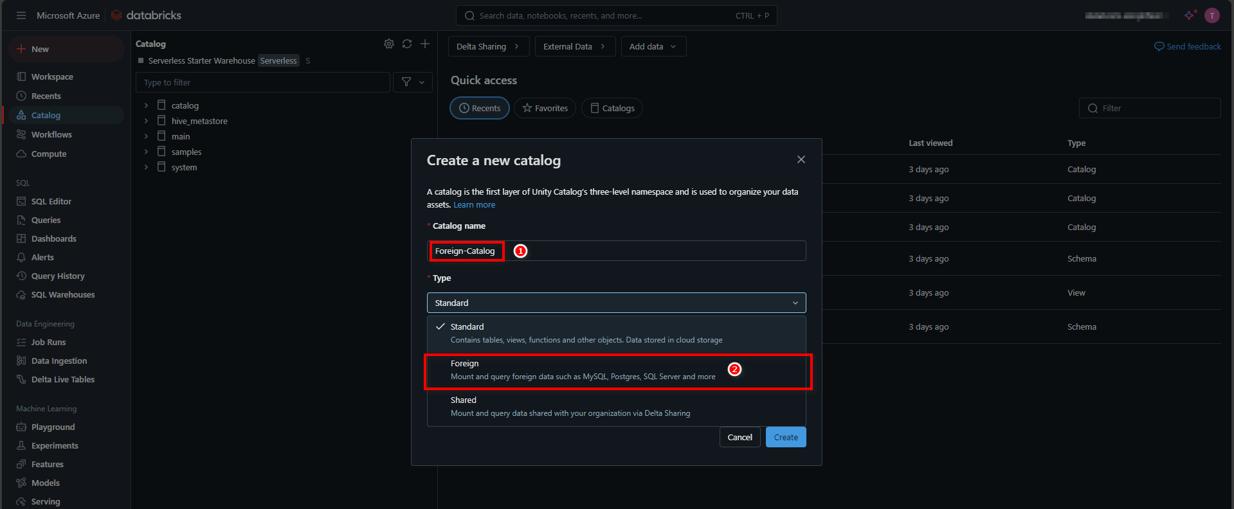Switch to the Catalogs tab
Screen dimensions: 1234x509
tap(612, 108)
